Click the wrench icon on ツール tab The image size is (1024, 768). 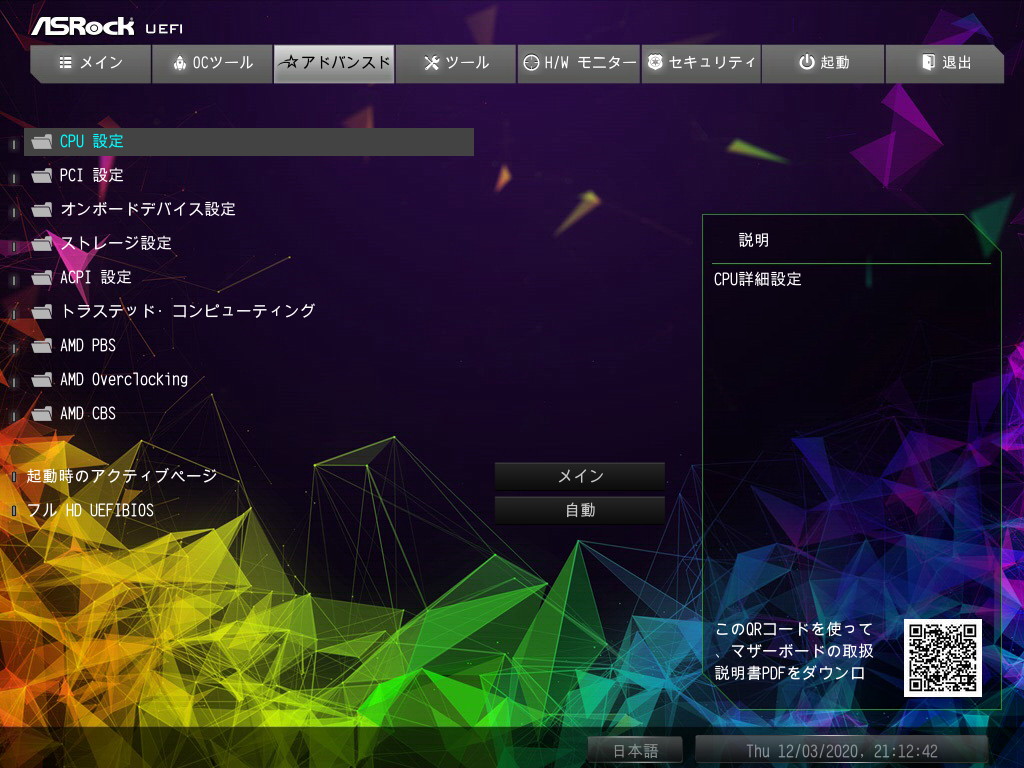pos(432,63)
